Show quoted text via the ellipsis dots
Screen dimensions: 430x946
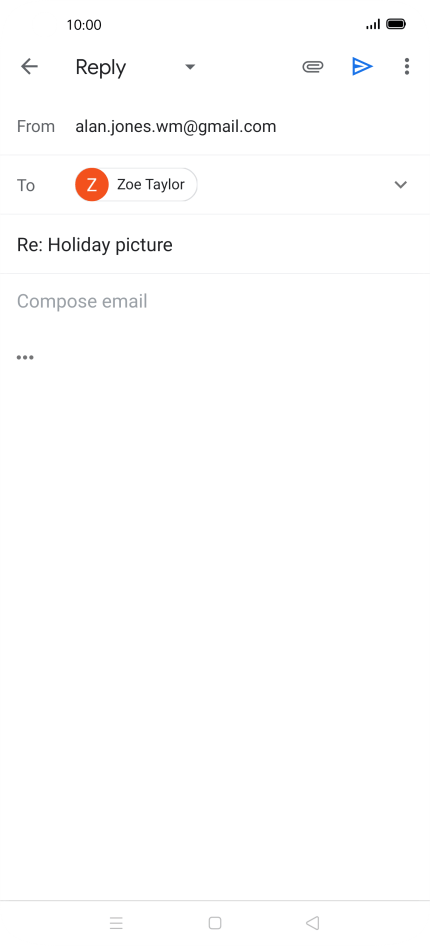coord(25,357)
